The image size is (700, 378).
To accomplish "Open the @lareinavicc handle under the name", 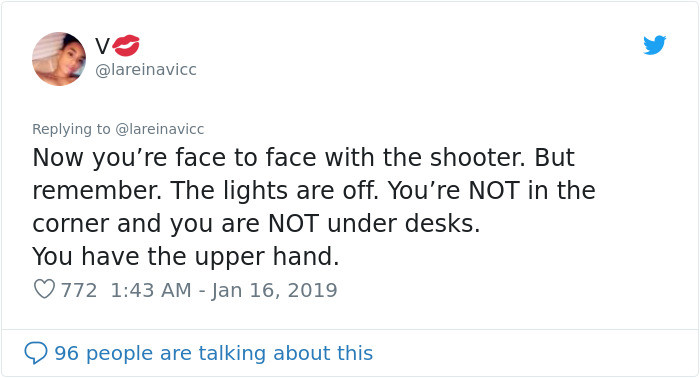I will 146,70.
